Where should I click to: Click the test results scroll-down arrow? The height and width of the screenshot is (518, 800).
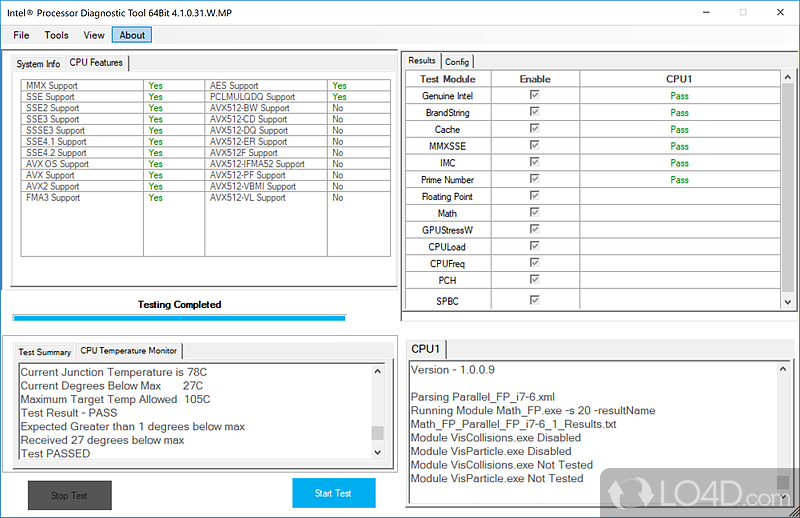788,302
